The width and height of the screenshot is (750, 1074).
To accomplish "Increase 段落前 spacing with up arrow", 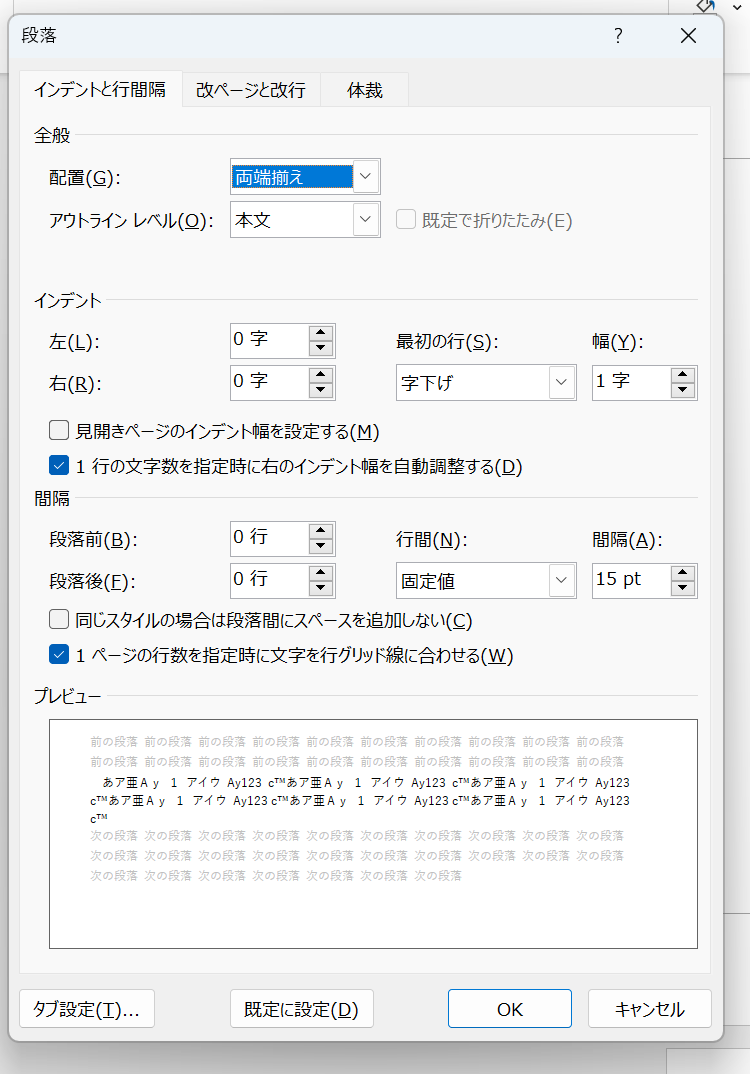I will (321, 531).
